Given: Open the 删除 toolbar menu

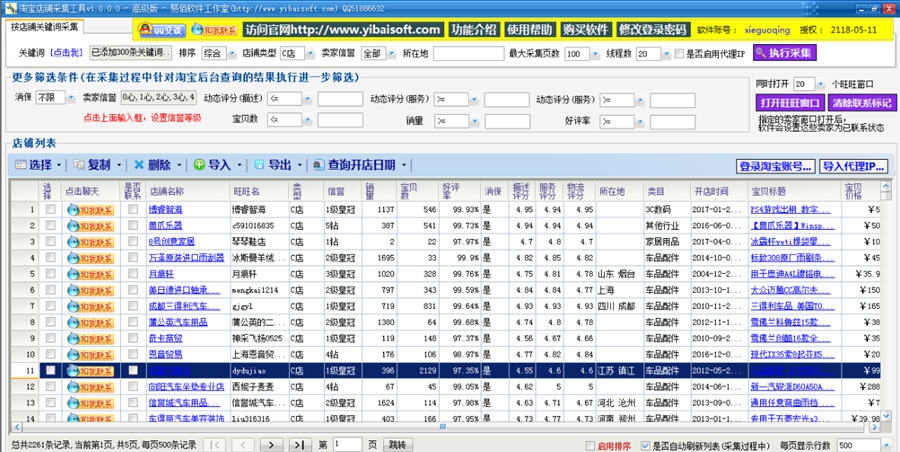Looking at the screenshot, I should click(158, 165).
